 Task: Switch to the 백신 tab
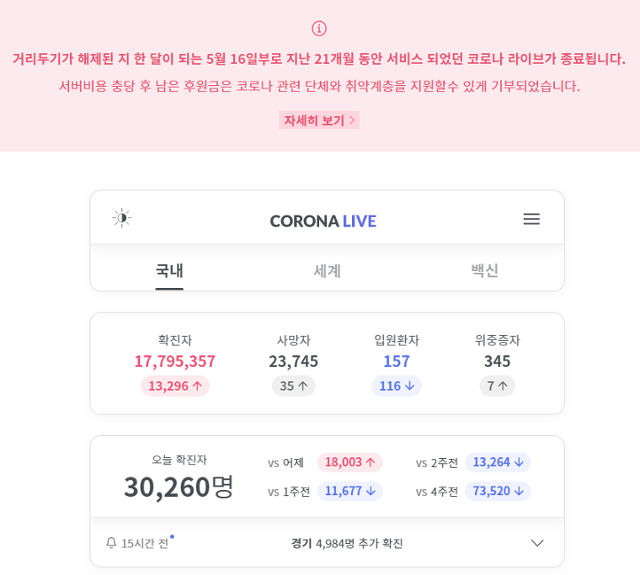[x=485, y=270]
